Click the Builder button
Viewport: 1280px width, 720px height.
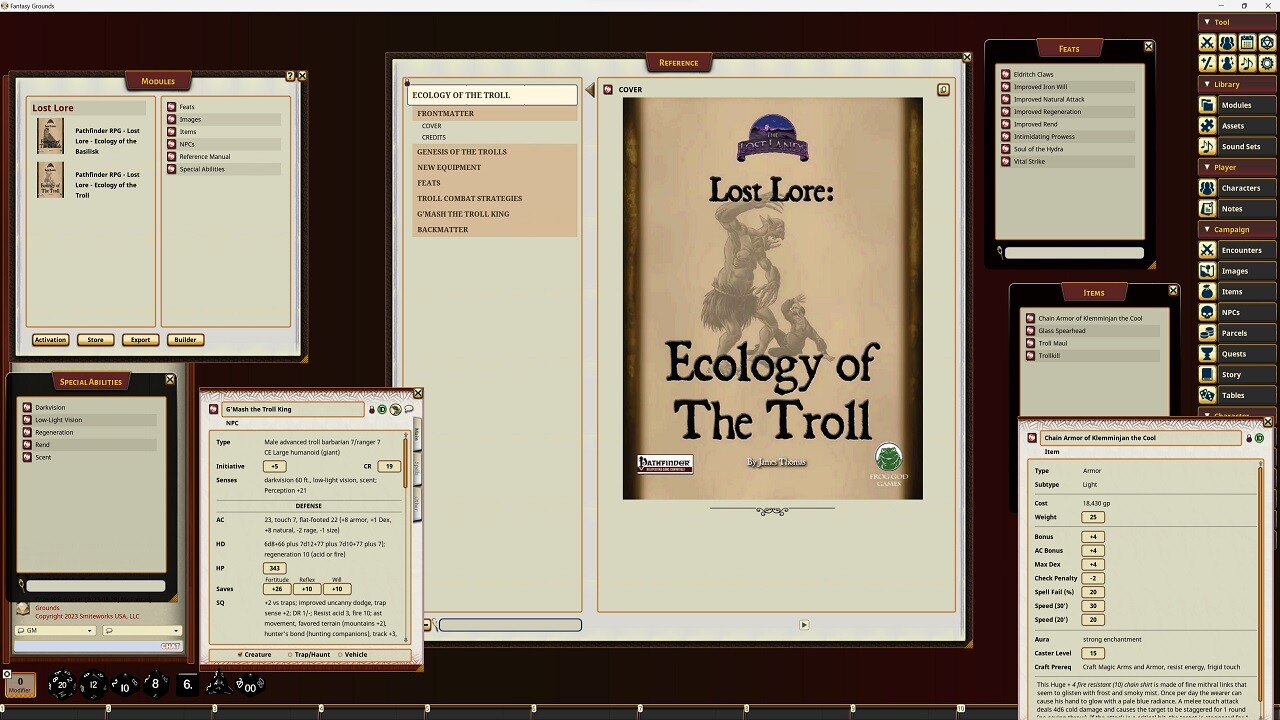(185, 339)
